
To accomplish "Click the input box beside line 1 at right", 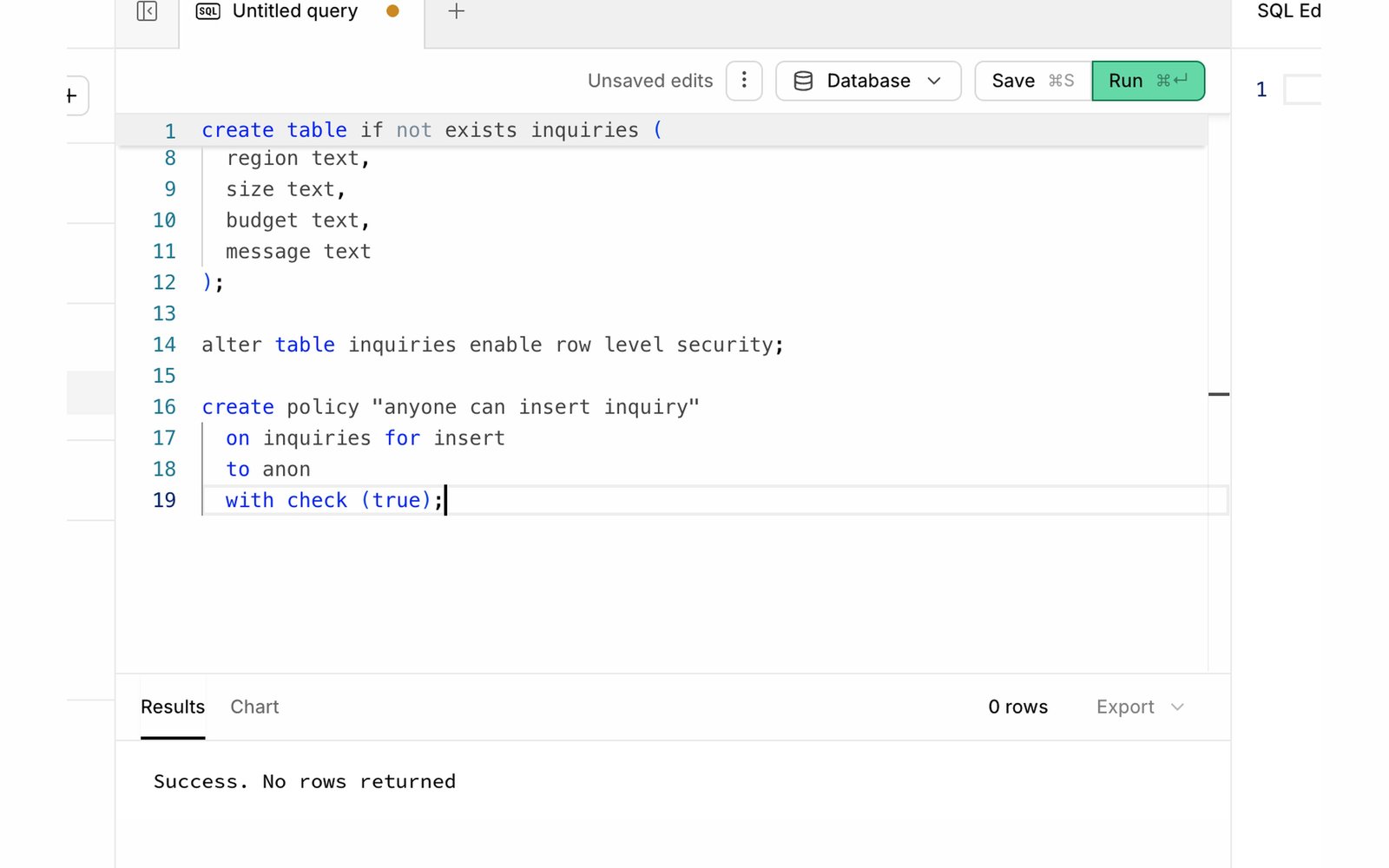I will pos(1302,89).
